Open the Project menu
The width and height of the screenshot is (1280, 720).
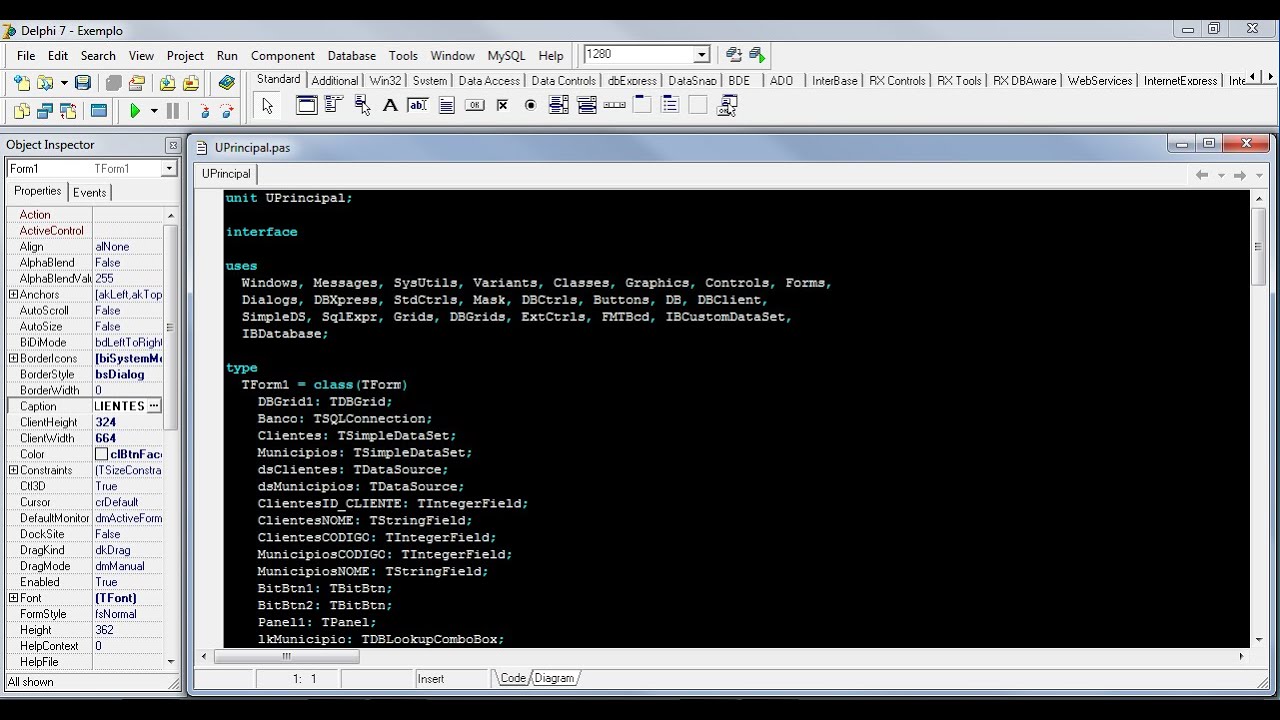pos(185,56)
